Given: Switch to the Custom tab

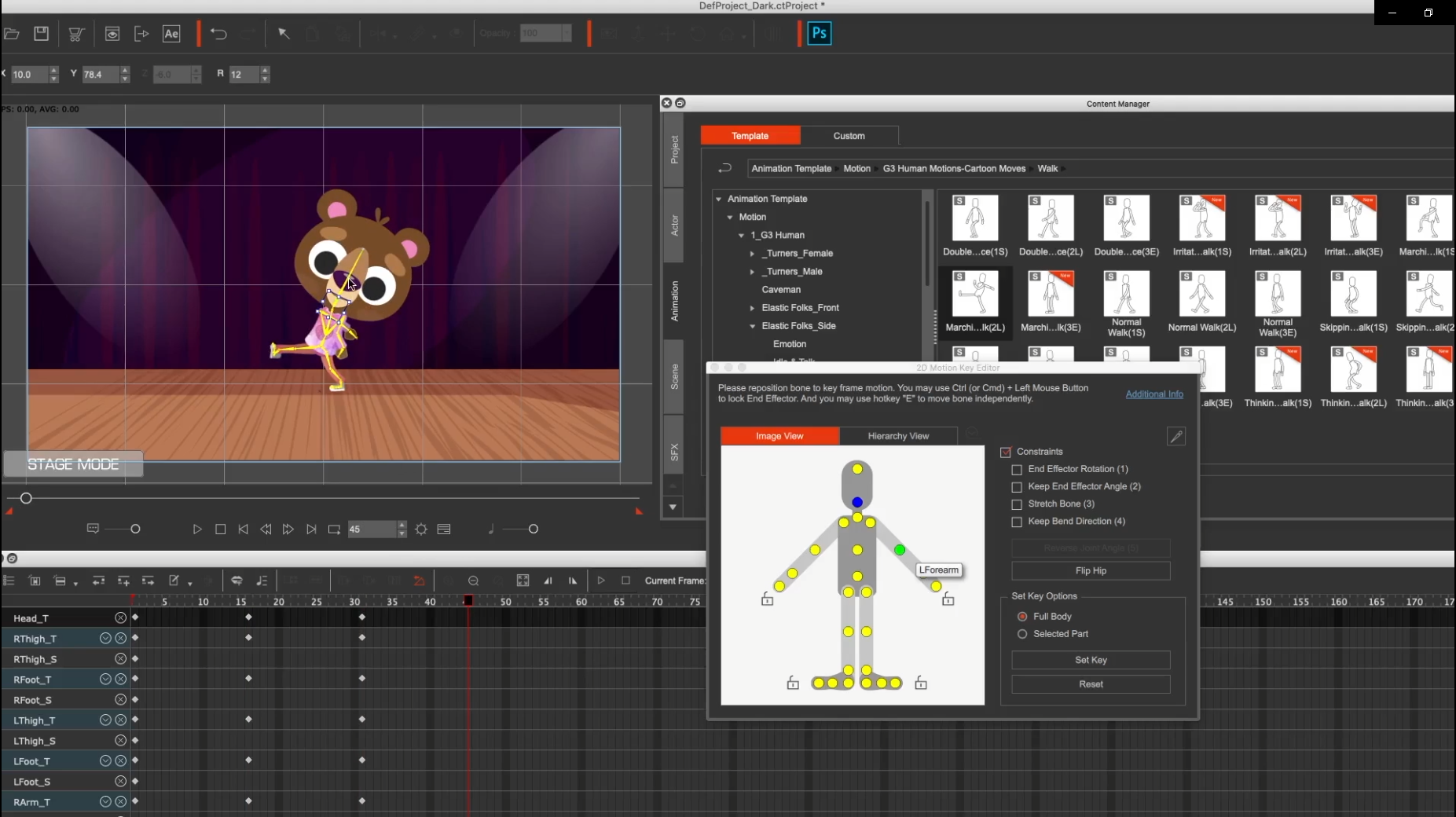Looking at the screenshot, I should tap(849, 136).
